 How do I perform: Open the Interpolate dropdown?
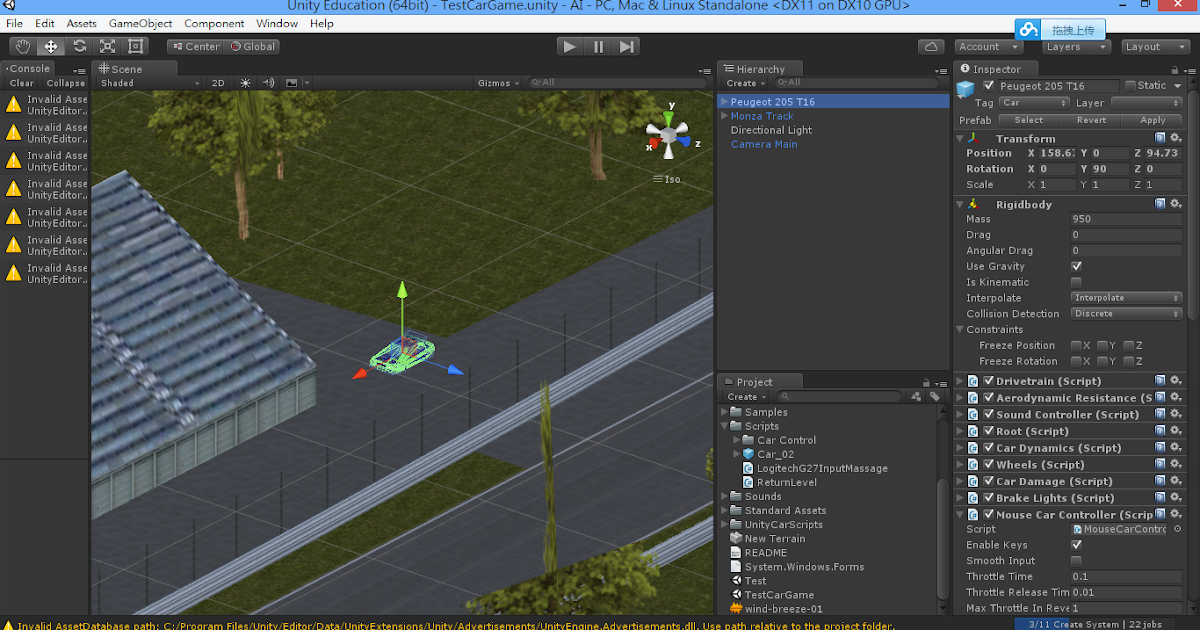click(x=1126, y=297)
